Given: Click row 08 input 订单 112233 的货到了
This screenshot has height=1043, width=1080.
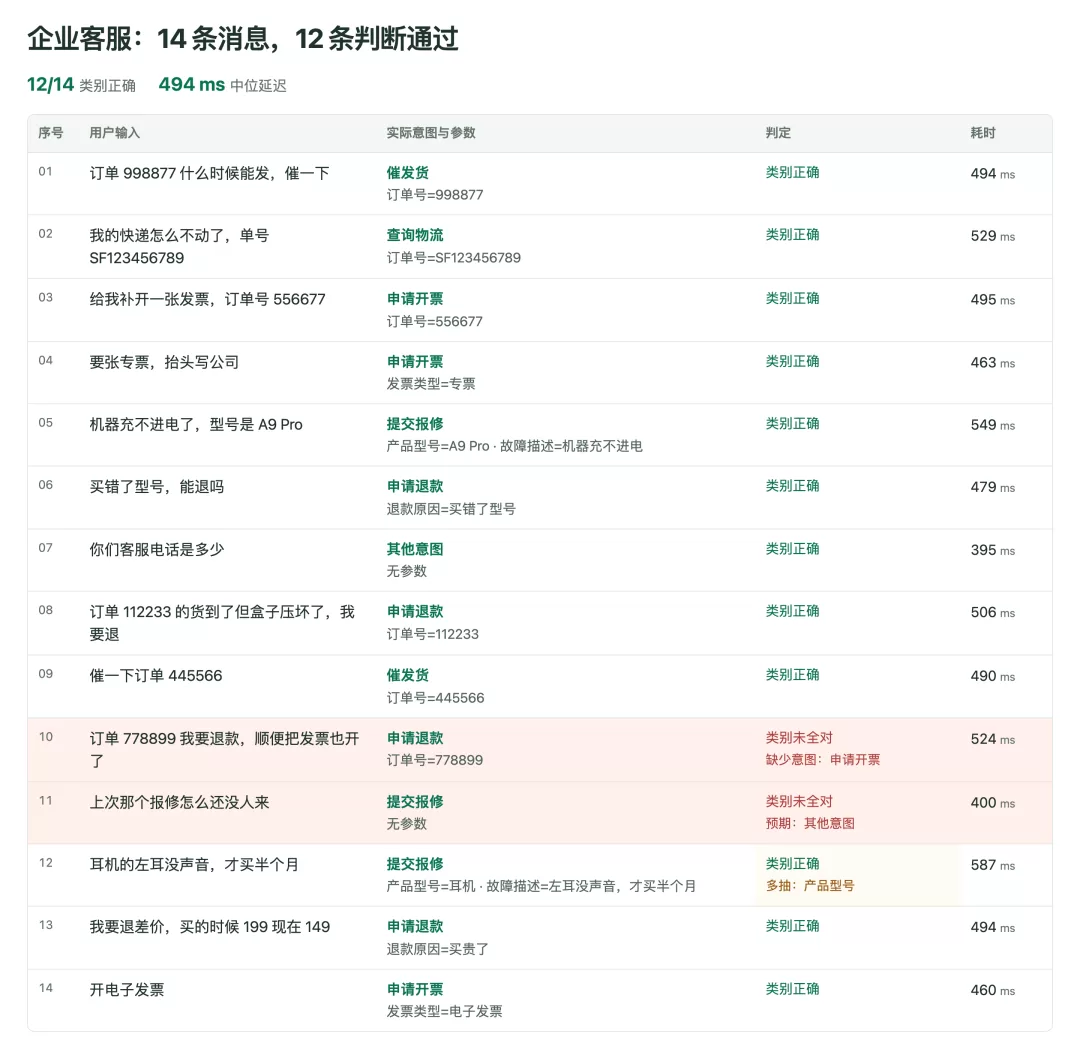Looking at the screenshot, I should point(222,623).
